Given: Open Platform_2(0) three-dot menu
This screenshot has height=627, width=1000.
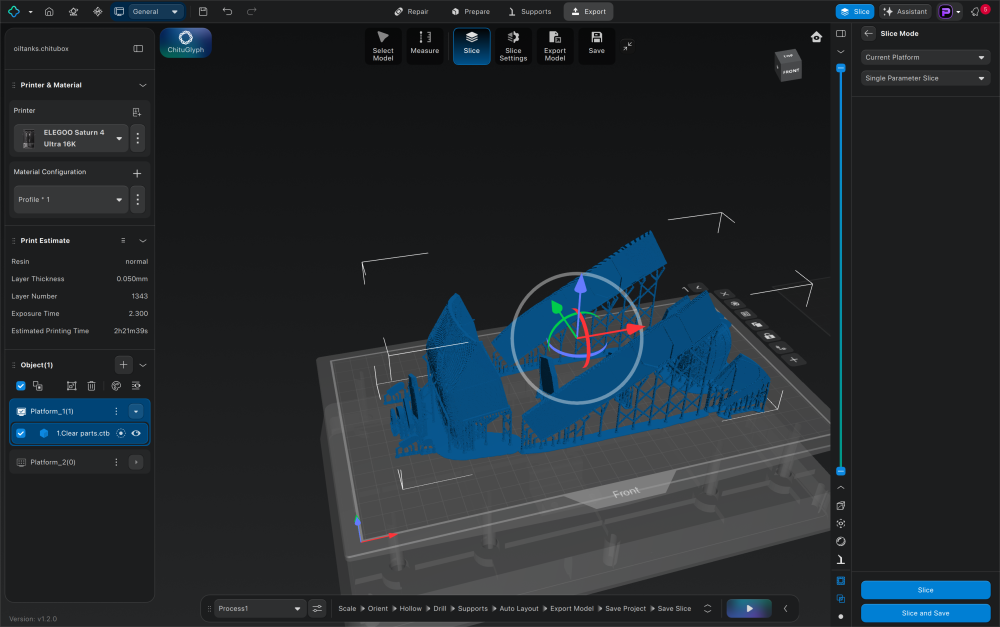Looking at the screenshot, I should (116, 462).
